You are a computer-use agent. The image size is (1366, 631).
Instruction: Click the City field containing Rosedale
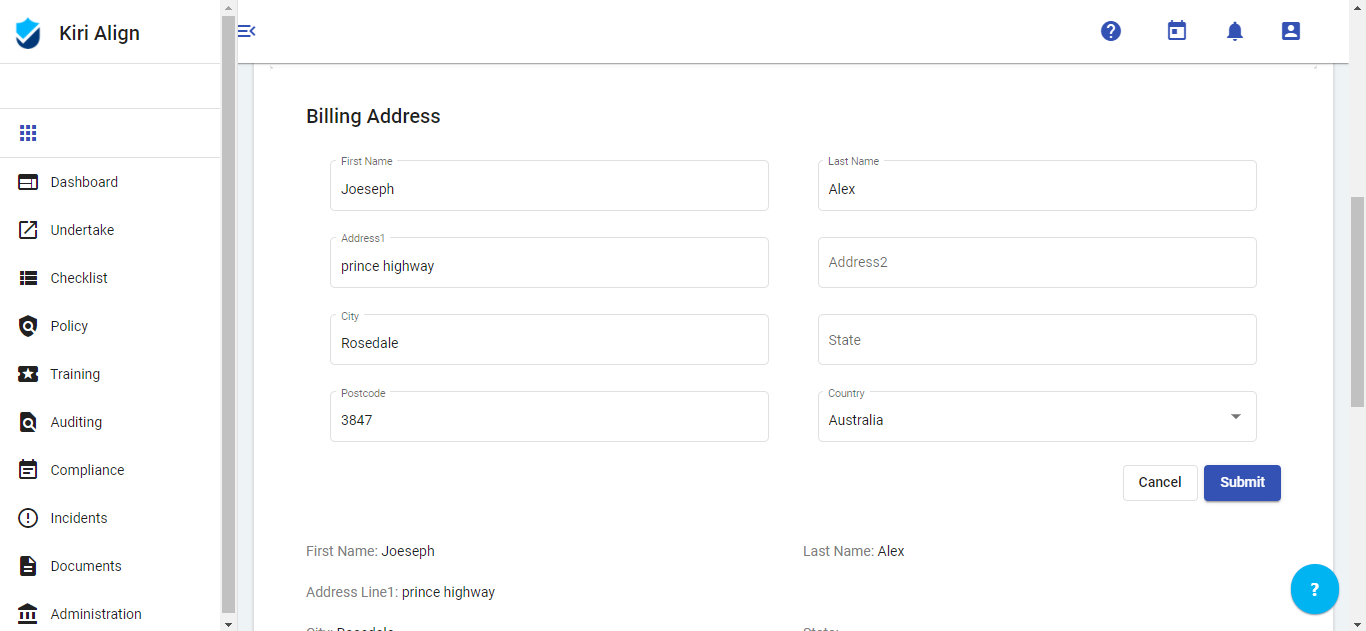coord(549,340)
